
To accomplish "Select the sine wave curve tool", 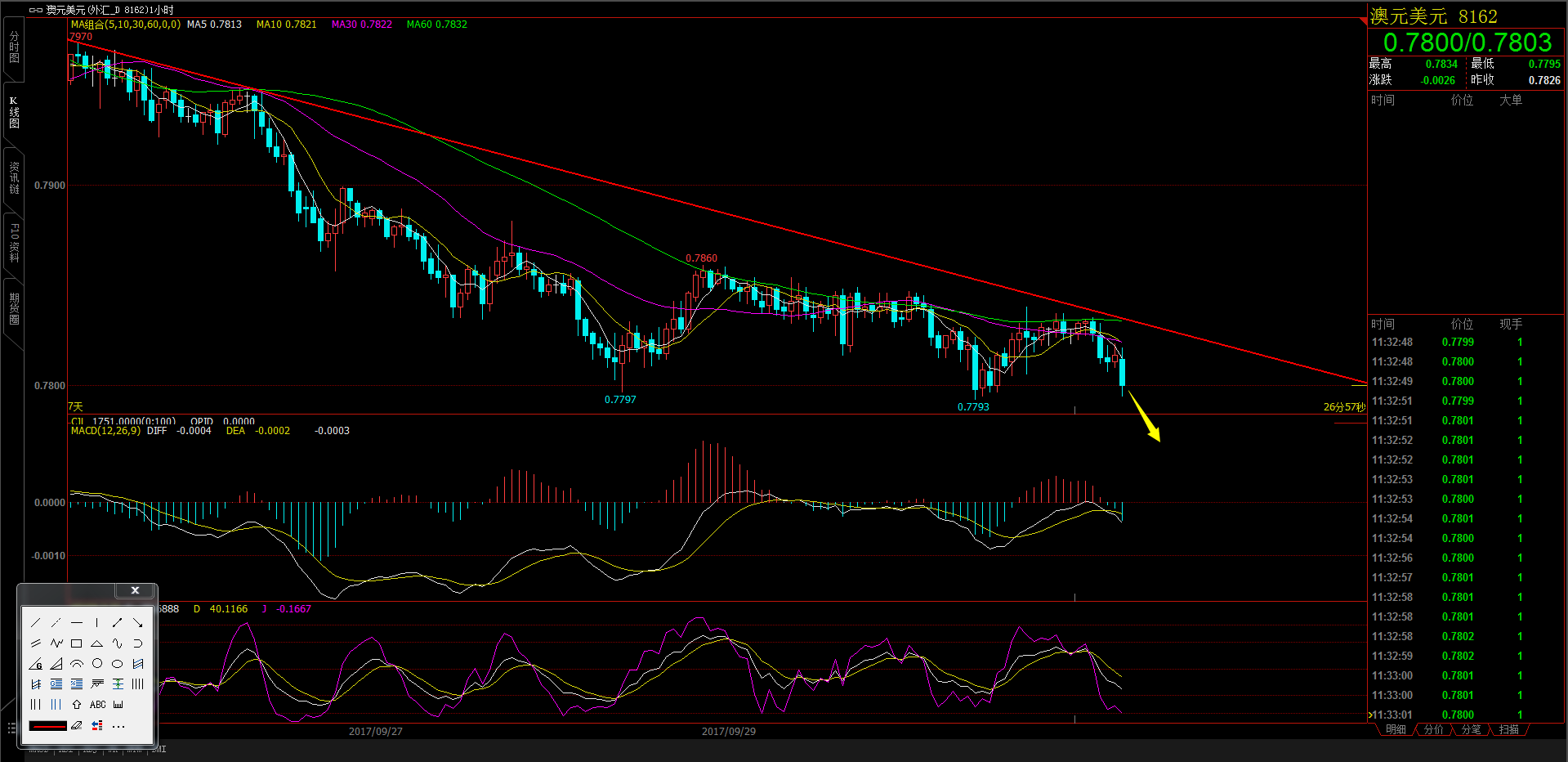I will (x=118, y=643).
